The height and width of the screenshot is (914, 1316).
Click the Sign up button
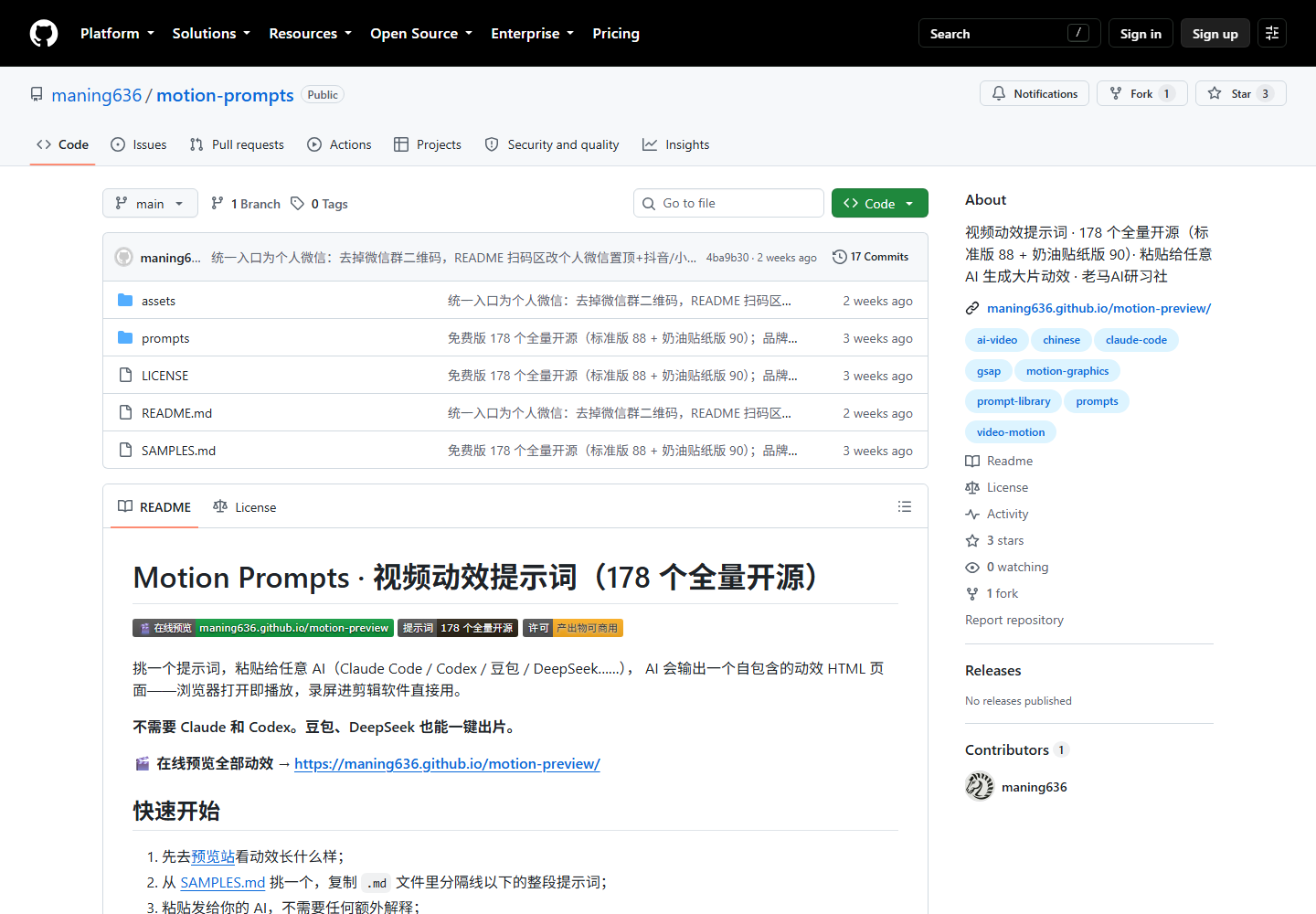(x=1215, y=34)
